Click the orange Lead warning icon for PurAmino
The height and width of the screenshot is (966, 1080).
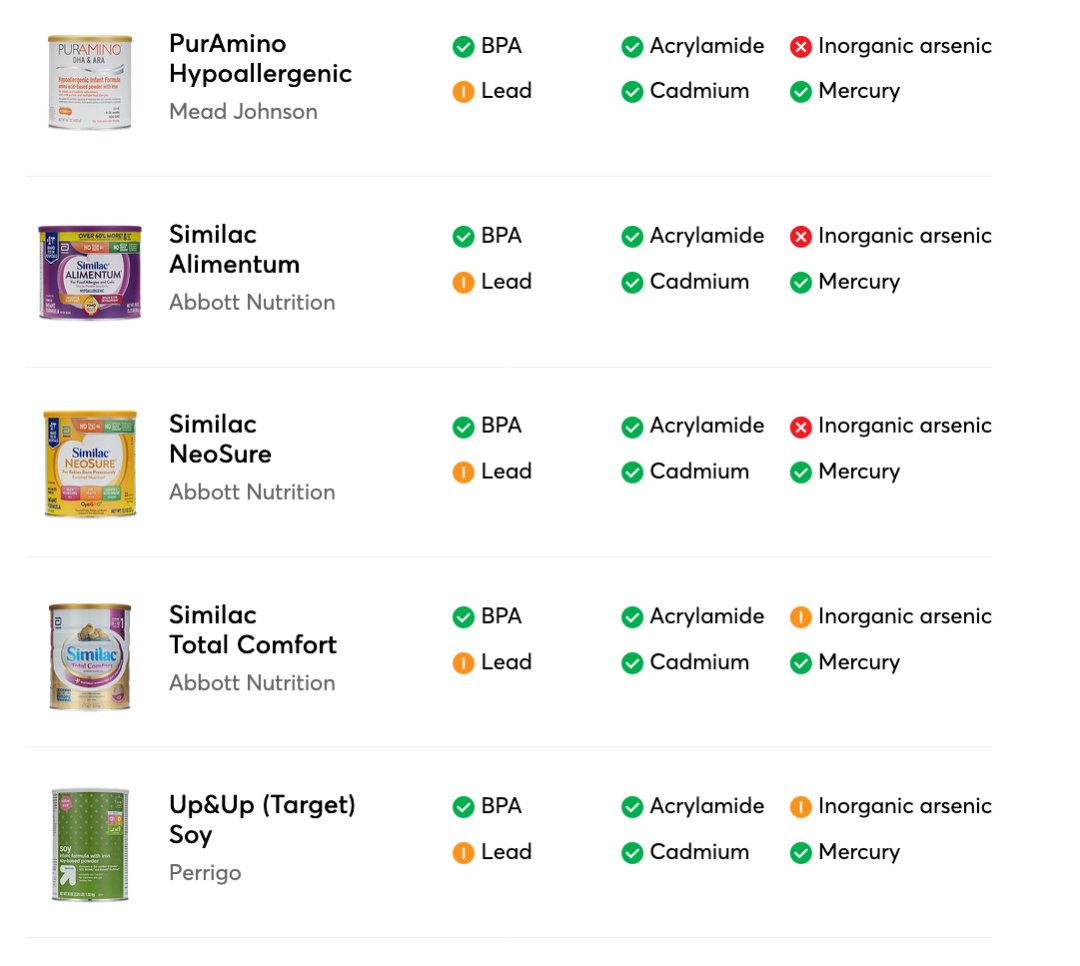coord(463,92)
